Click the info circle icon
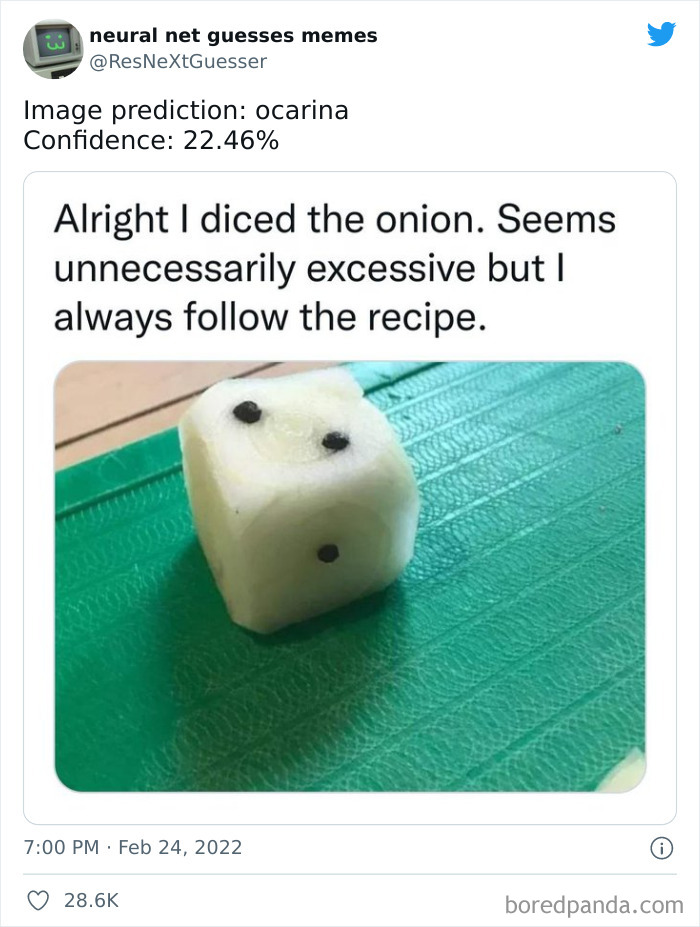Viewport: 700px width, 927px height. (660, 848)
